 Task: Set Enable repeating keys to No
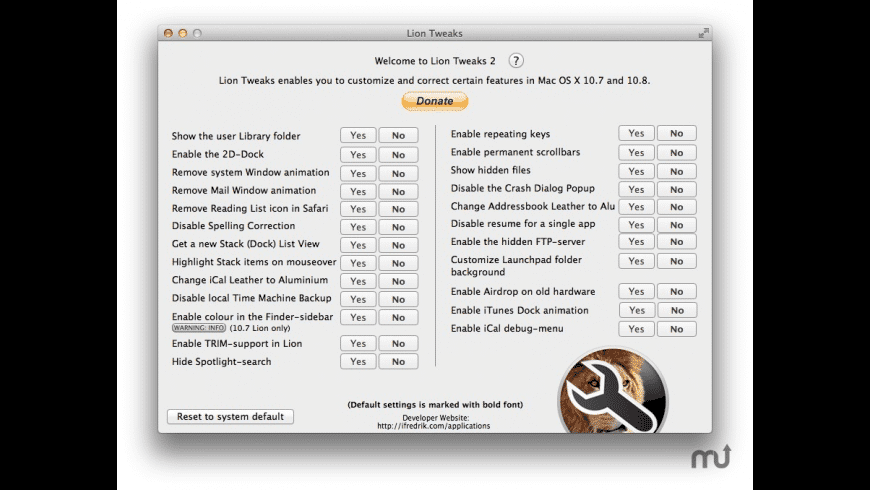(676, 133)
